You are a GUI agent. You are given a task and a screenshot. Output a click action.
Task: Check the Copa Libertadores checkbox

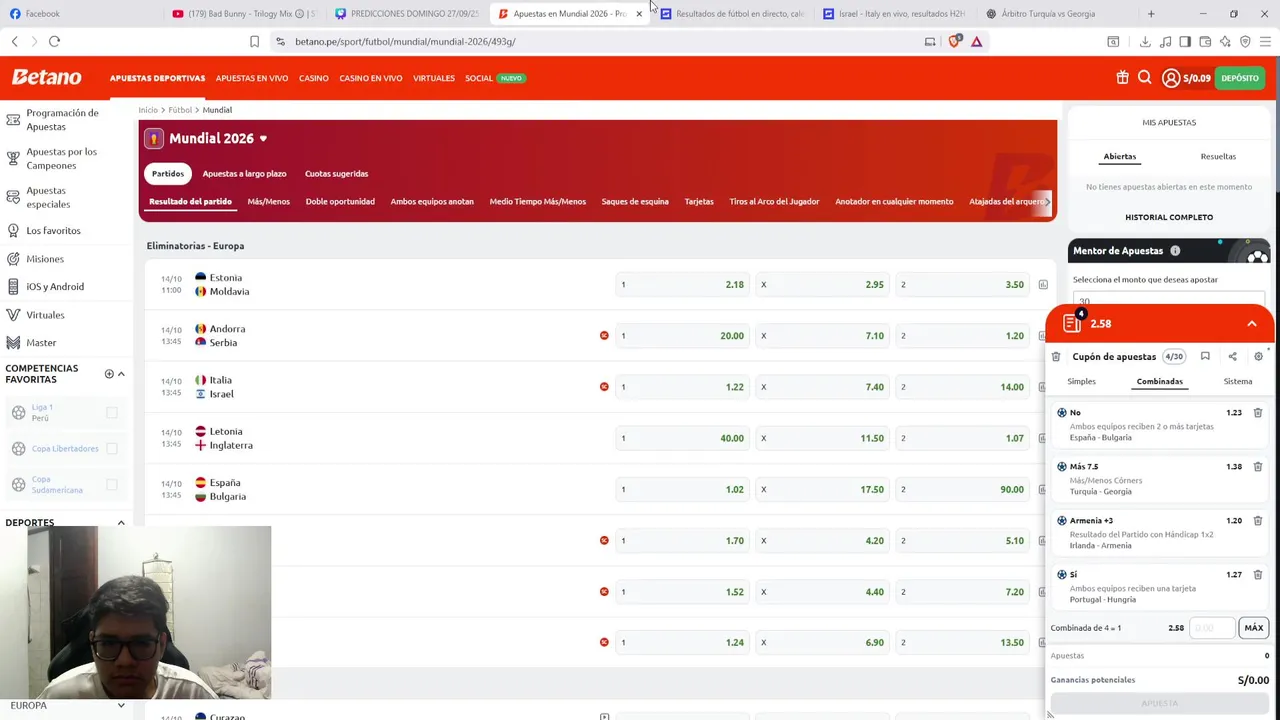click(x=112, y=448)
